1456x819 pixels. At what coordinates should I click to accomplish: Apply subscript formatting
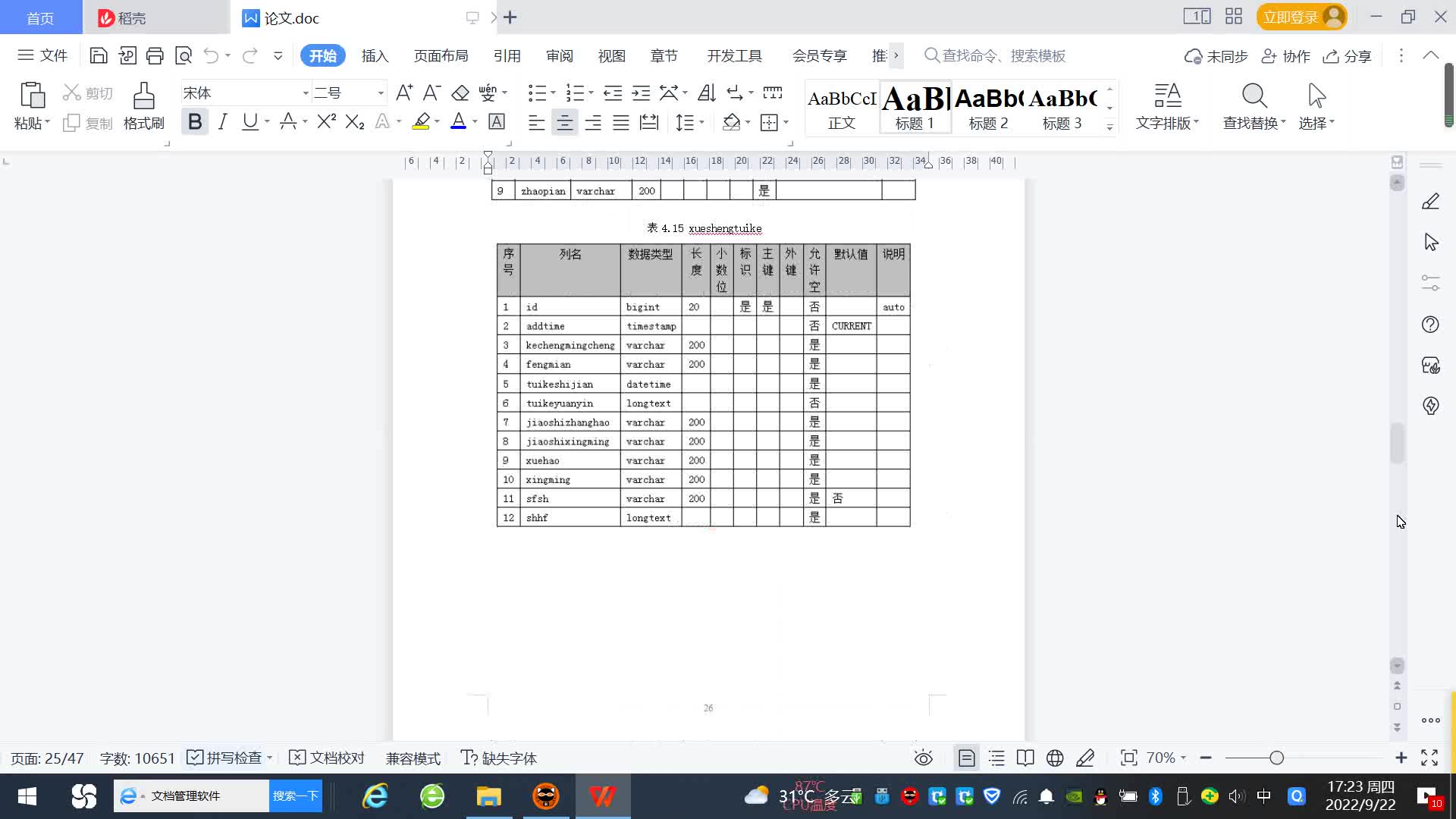click(355, 121)
